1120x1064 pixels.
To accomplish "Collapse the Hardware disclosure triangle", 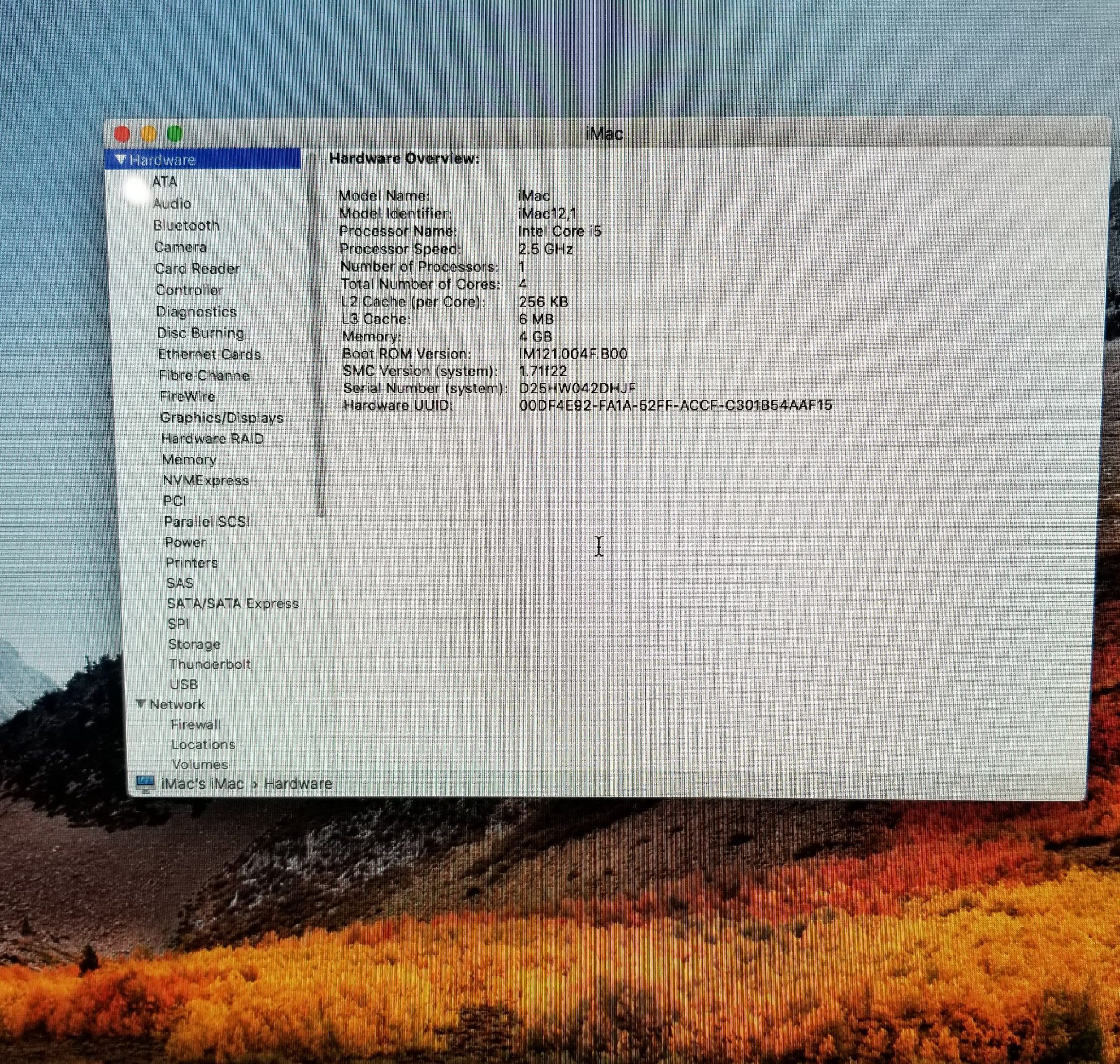I will coord(121,160).
